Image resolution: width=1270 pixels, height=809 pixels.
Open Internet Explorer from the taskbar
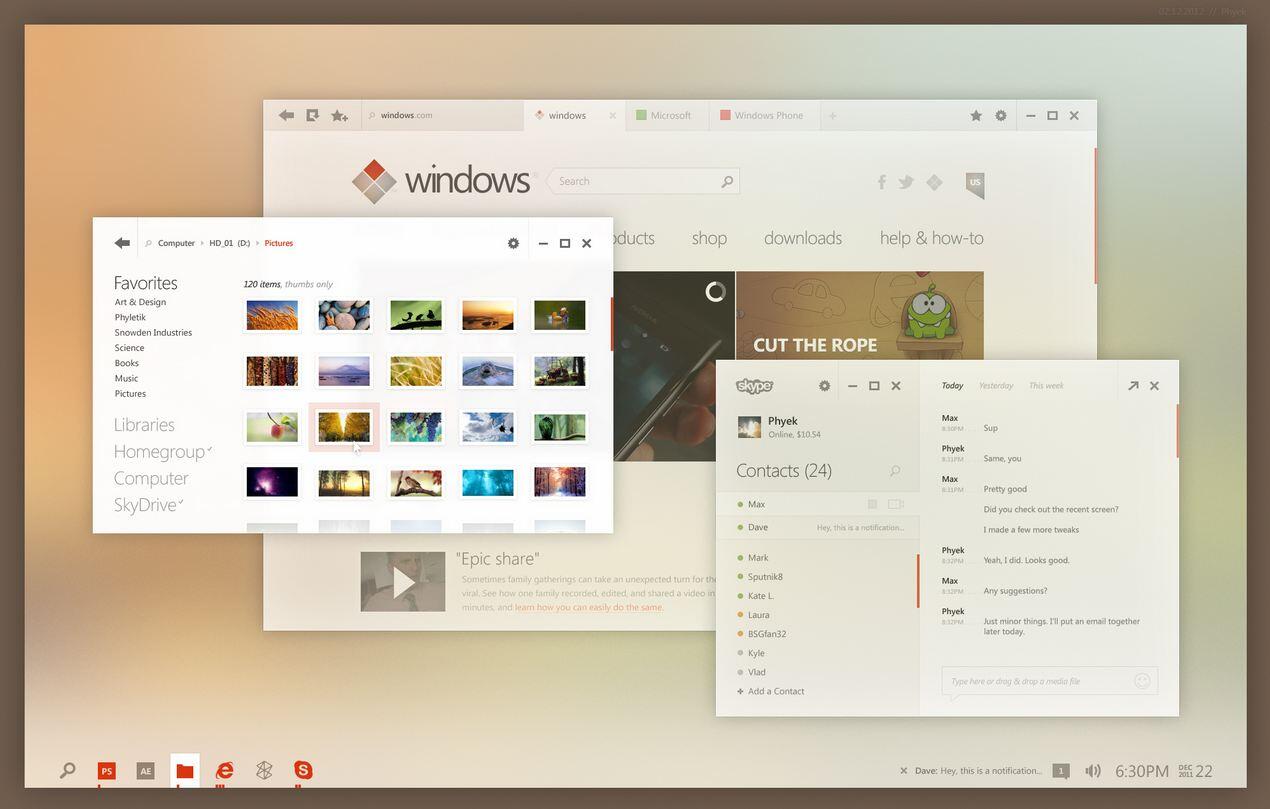click(x=225, y=770)
